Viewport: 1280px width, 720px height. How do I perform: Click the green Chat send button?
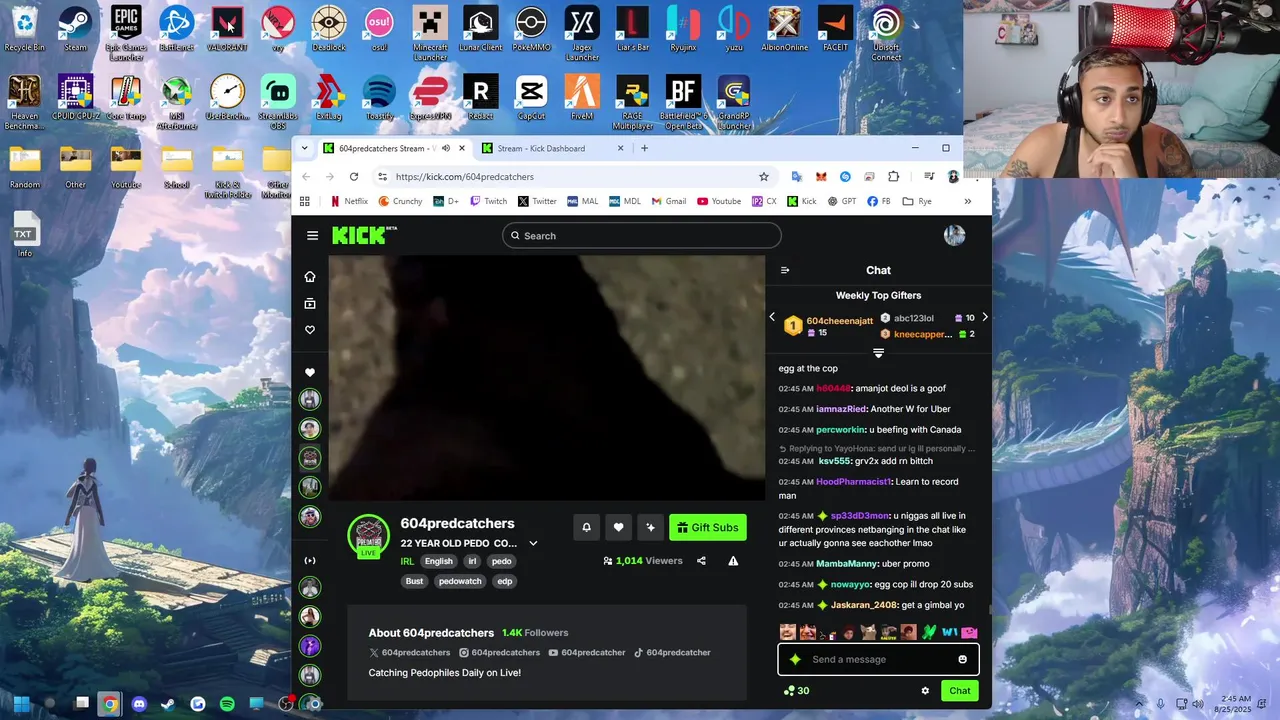click(960, 691)
